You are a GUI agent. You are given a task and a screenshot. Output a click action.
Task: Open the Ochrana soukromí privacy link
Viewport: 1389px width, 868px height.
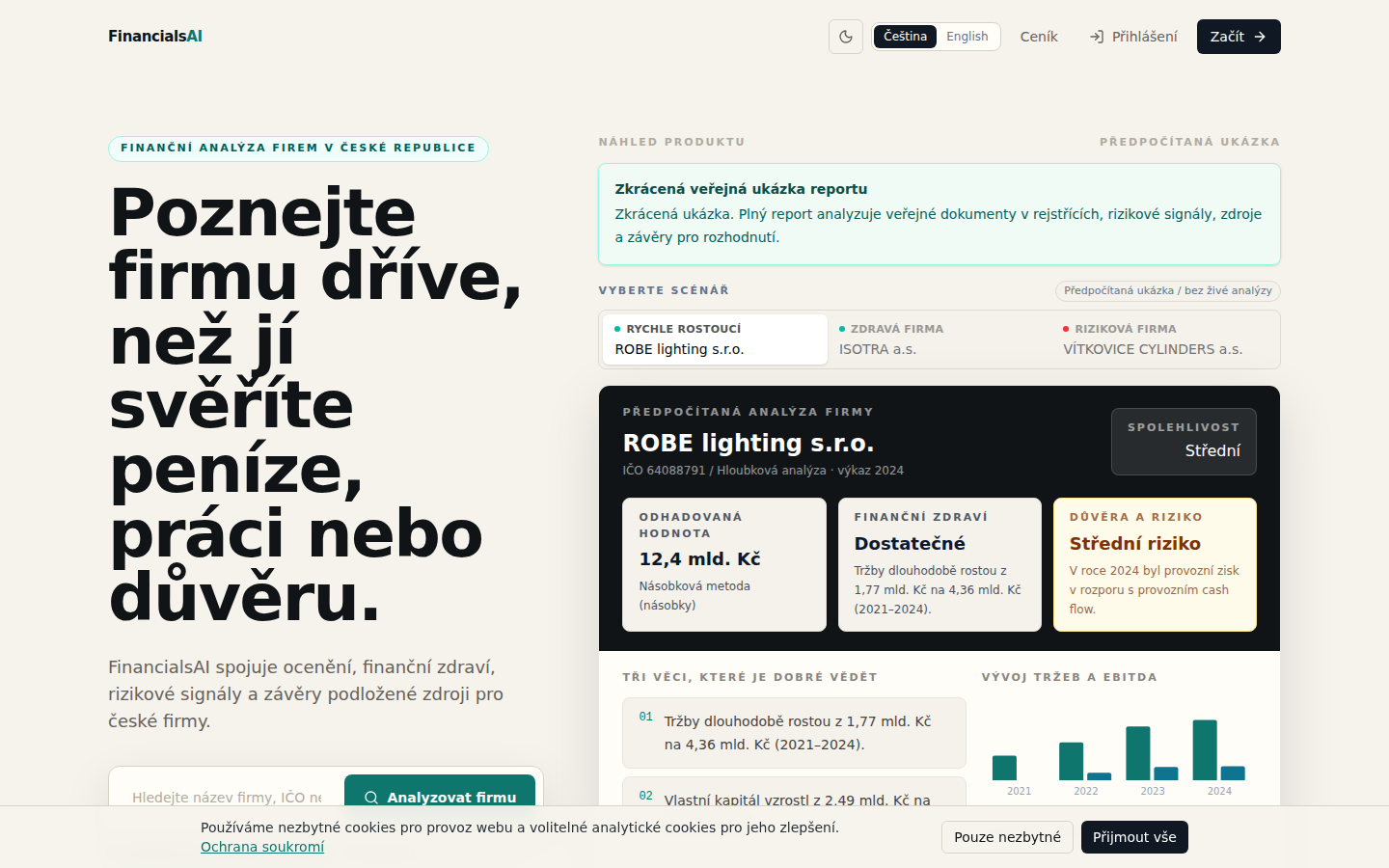pyautogui.click(x=262, y=847)
